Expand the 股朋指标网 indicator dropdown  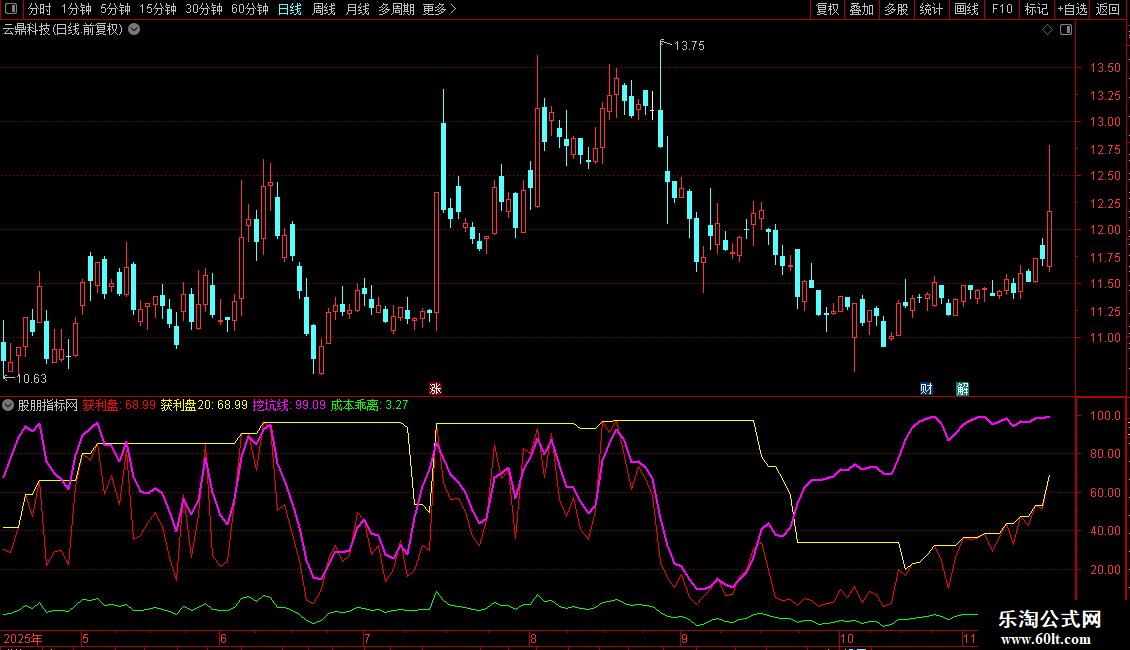point(9,405)
